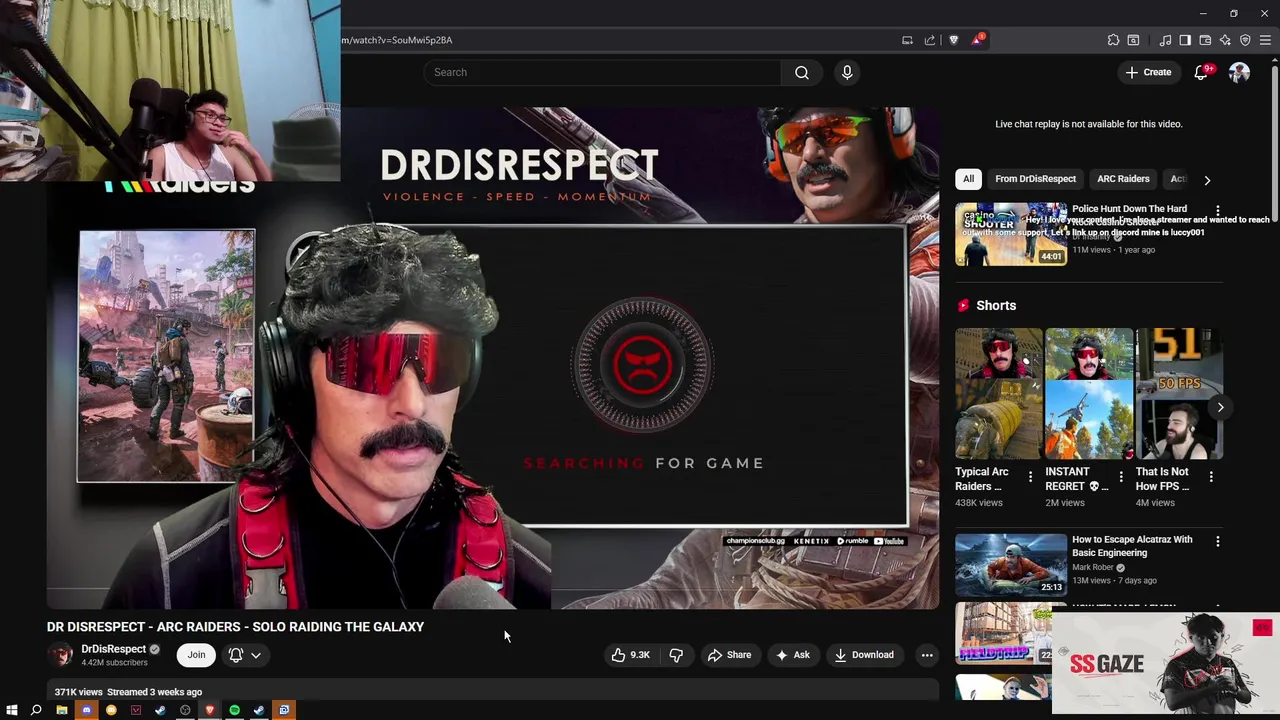Viewport: 1280px width, 720px height.
Task: Click the Share button
Action: pyautogui.click(x=729, y=655)
